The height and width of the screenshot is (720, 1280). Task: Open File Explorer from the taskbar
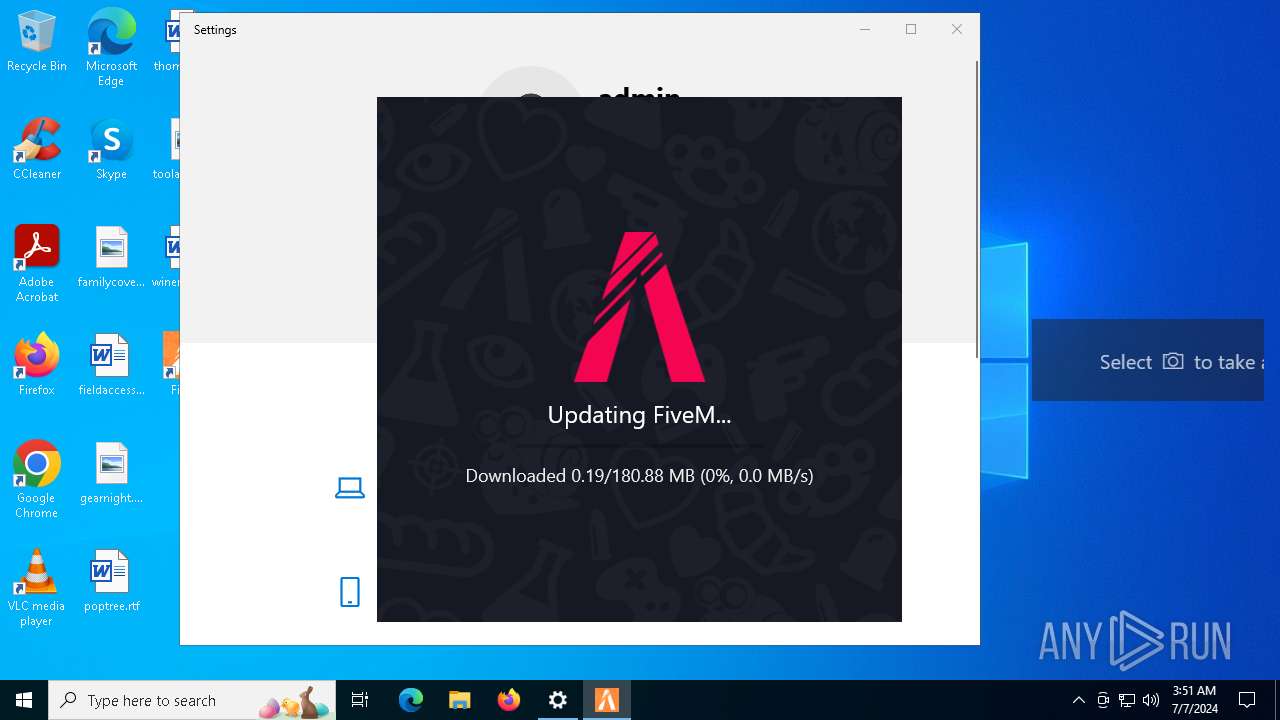click(459, 700)
